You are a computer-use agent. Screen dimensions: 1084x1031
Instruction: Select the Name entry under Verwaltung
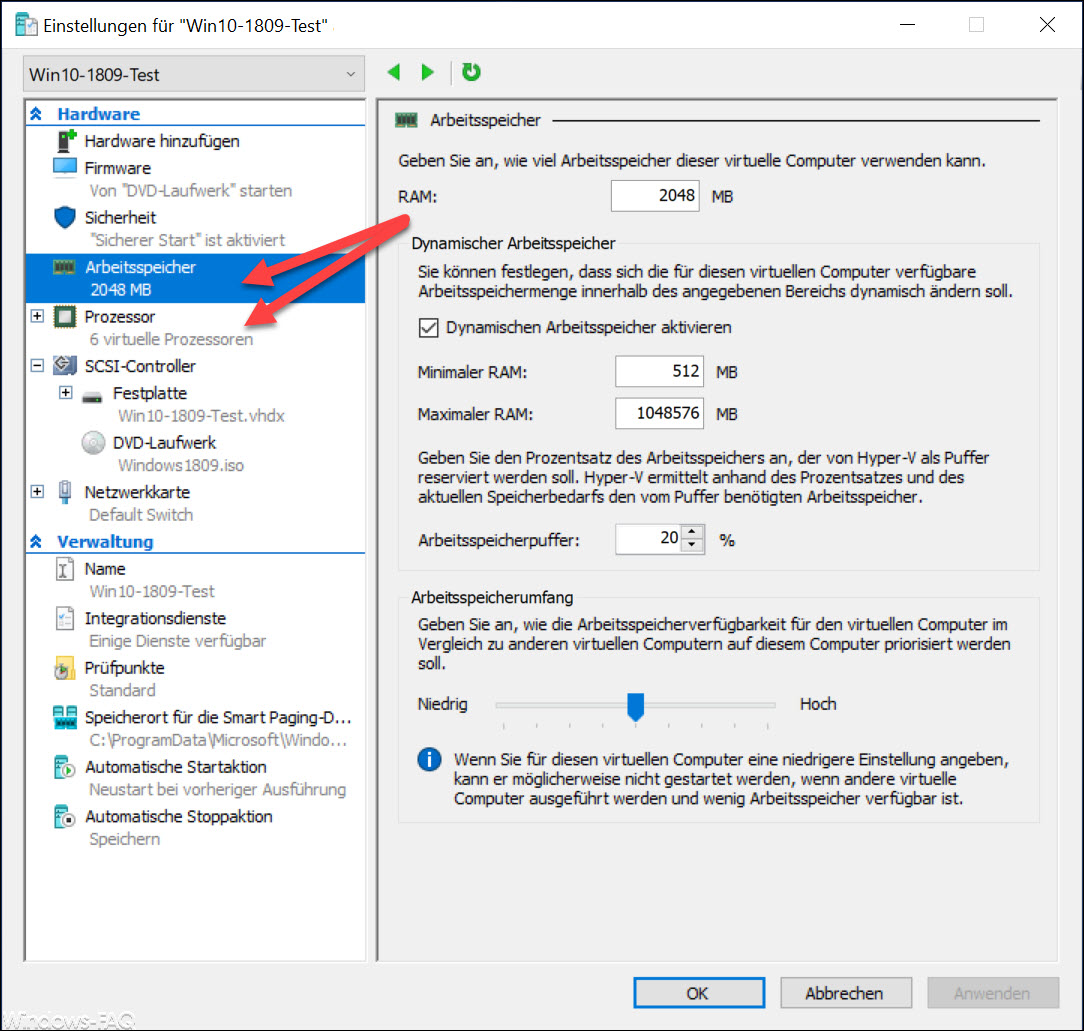coord(105,569)
